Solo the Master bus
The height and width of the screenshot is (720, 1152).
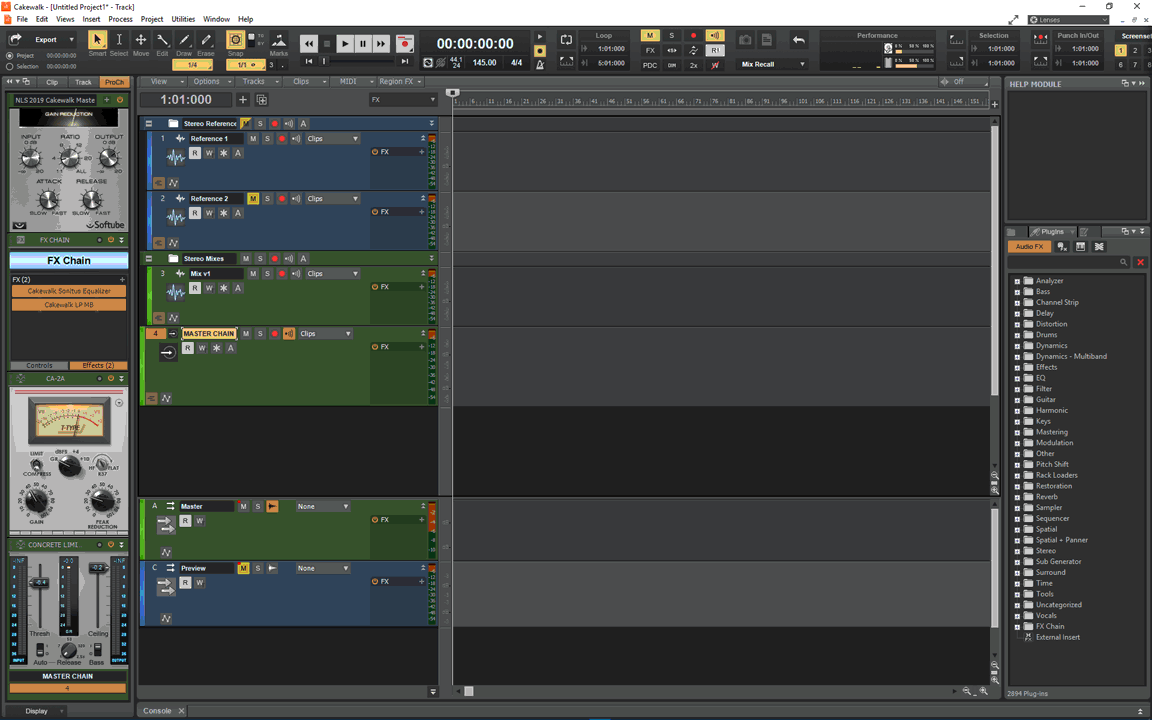click(x=258, y=506)
